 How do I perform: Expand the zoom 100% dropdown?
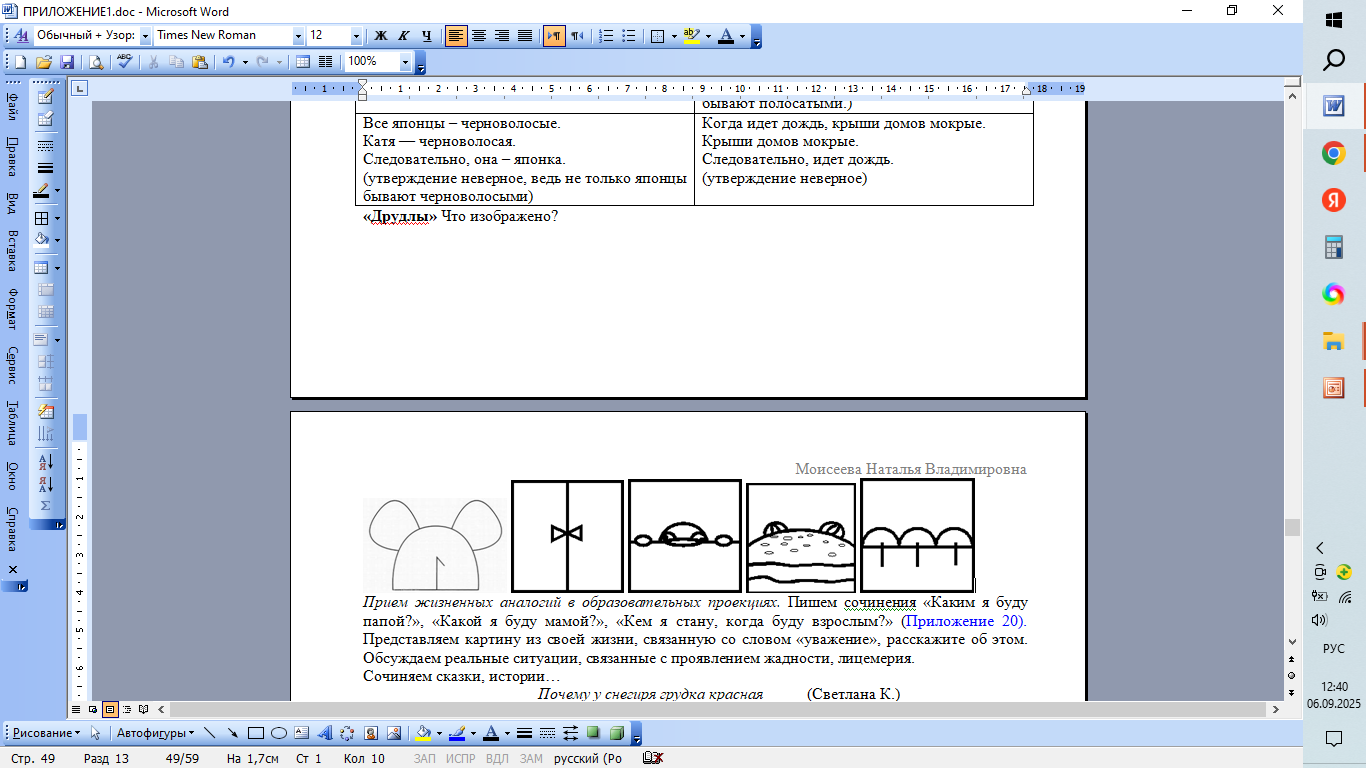[x=405, y=62]
